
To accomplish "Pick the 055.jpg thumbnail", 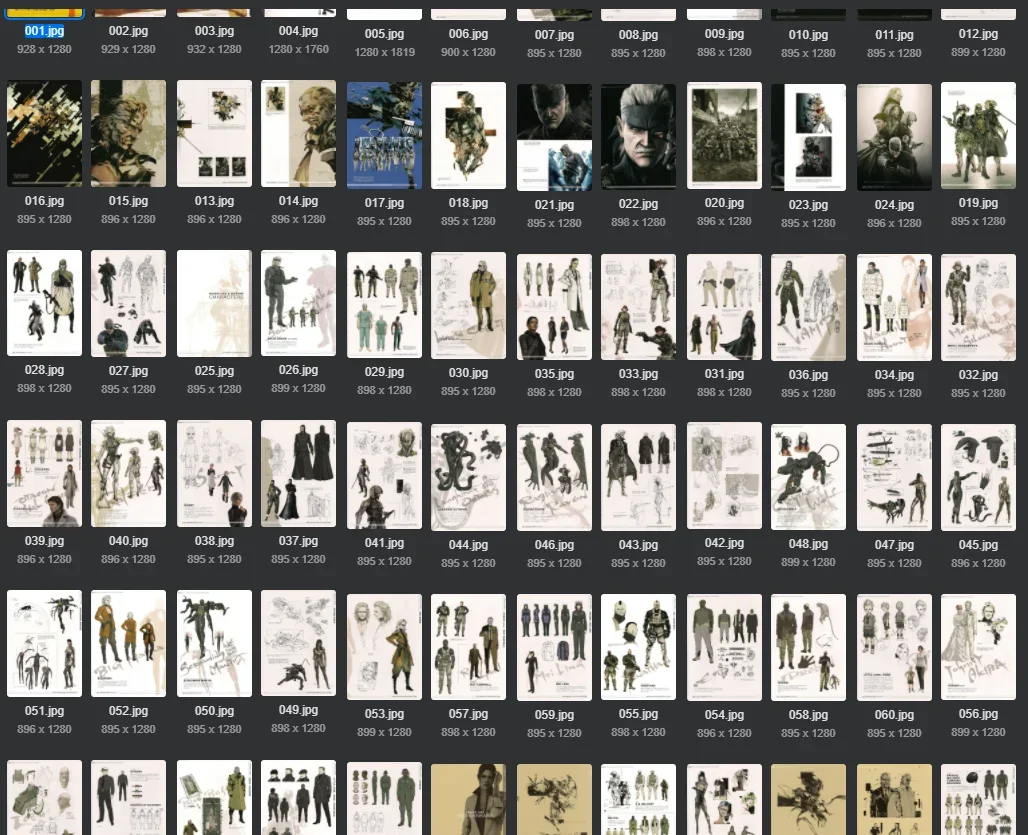I will 638,647.
